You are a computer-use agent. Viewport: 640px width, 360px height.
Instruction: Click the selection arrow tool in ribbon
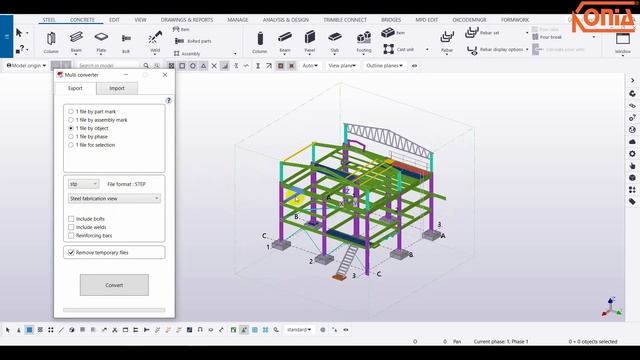tap(19, 33)
